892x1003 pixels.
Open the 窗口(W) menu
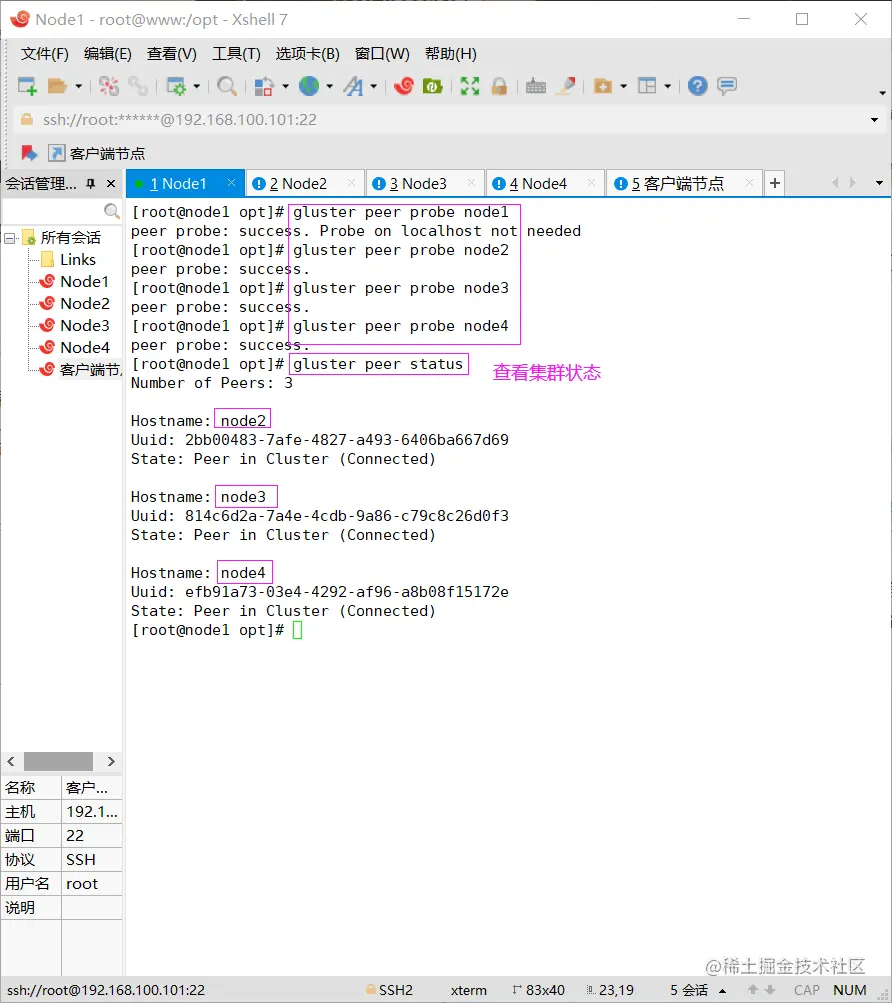pyautogui.click(x=382, y=54)
